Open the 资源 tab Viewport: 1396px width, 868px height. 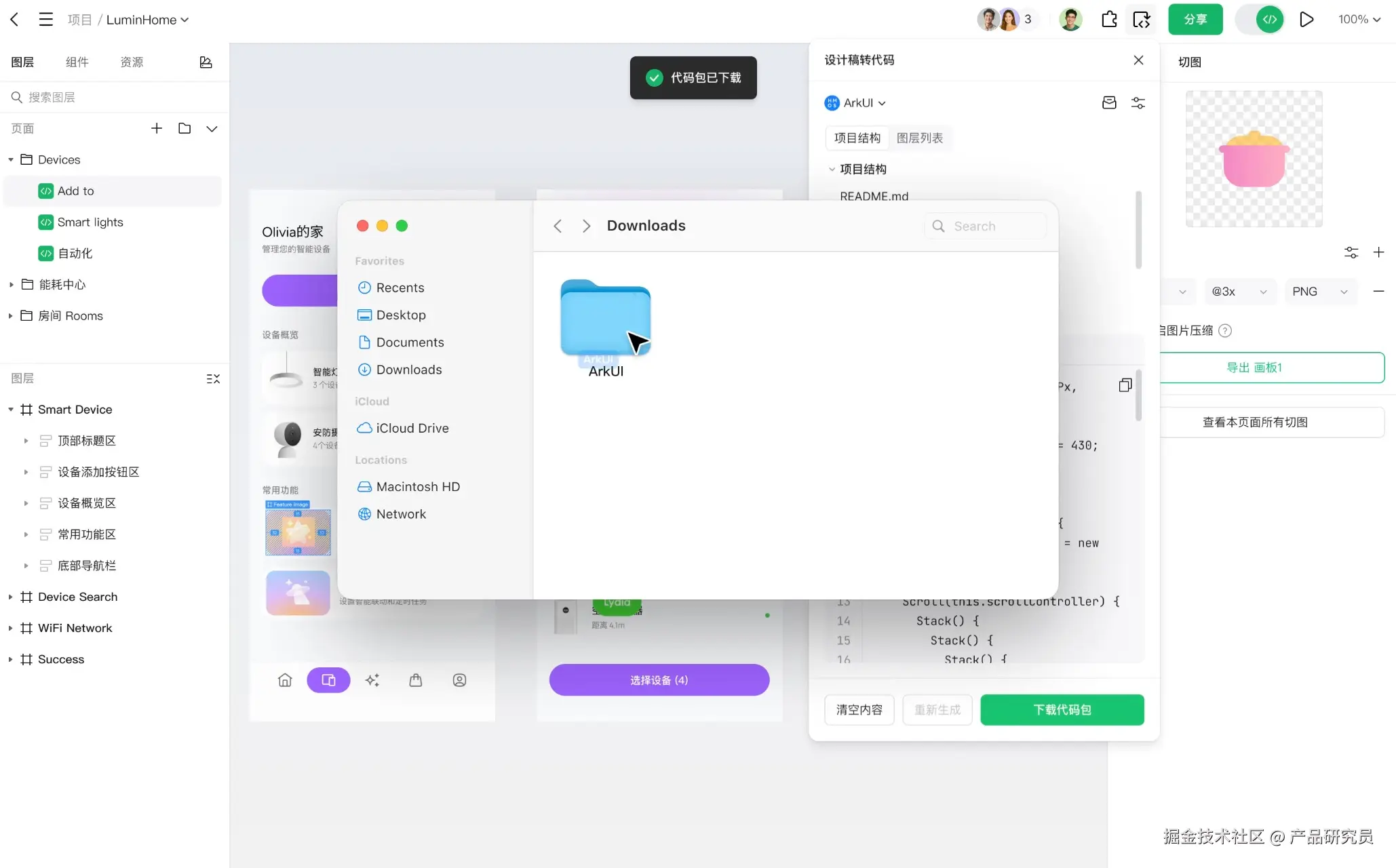(132, 62)
